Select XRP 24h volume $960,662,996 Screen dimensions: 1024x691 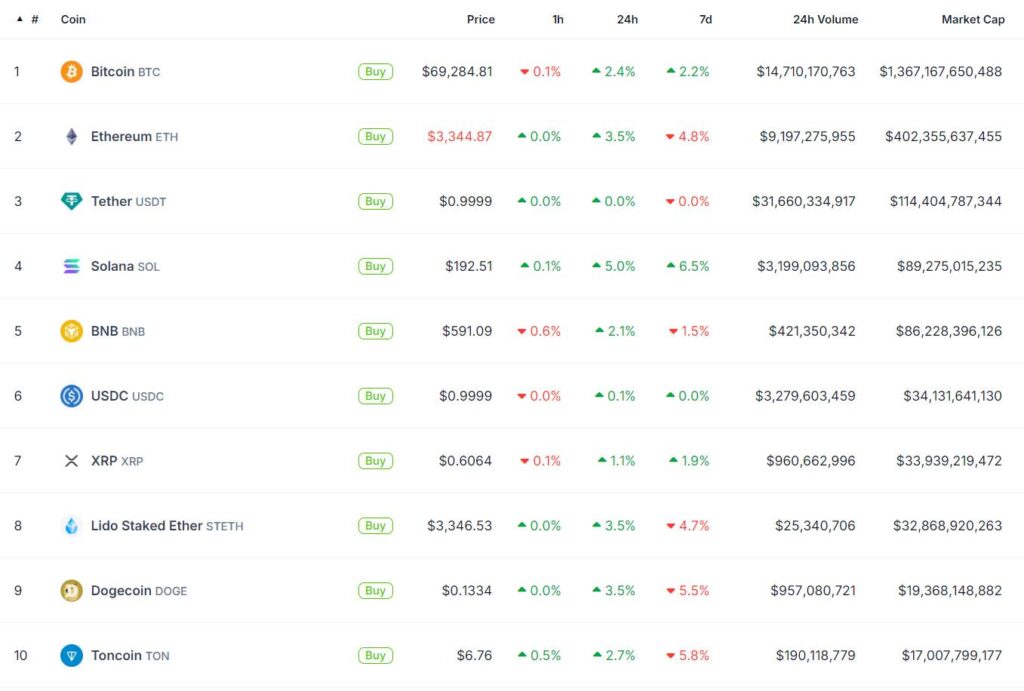pos(810,461)
